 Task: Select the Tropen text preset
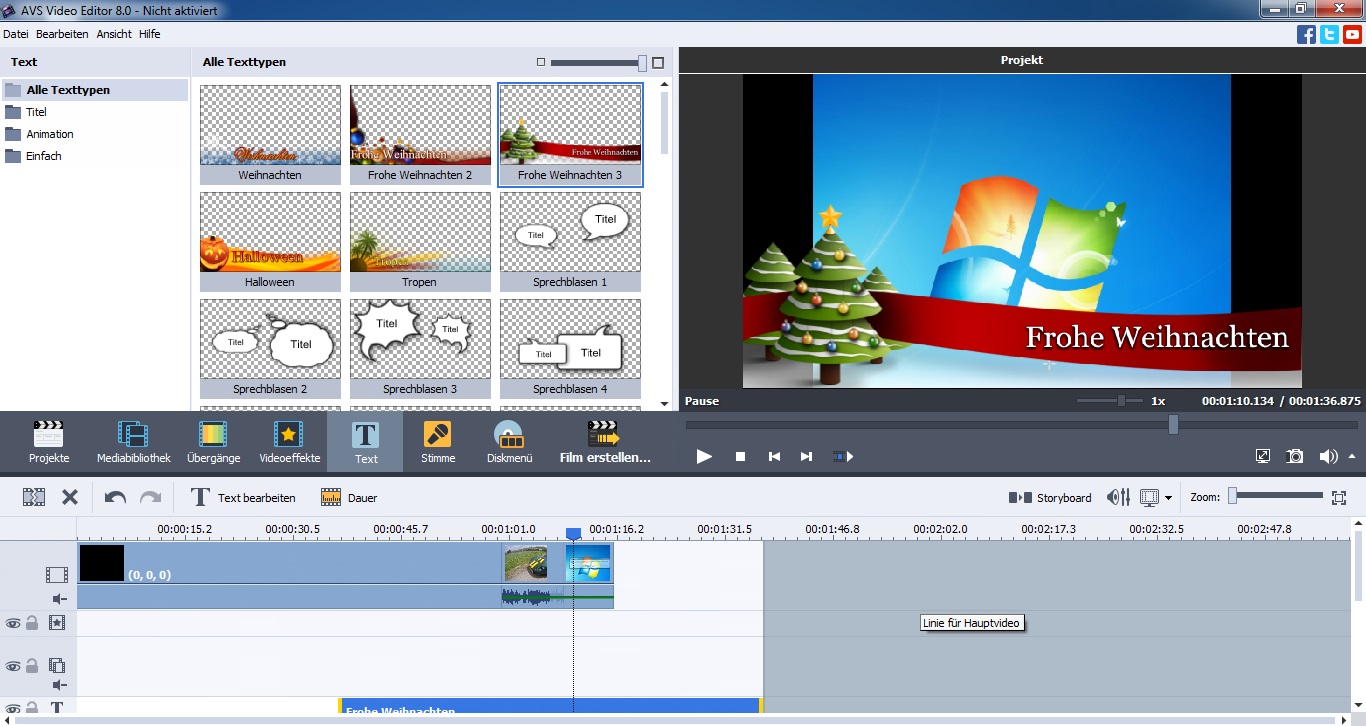pyautogui.click(x=420, y=241)
